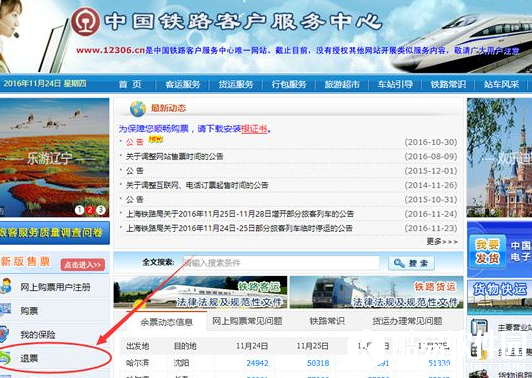The height and width of the screenshot is (378, 532).
Task: Click the China Railway logo emblem
Action: coord(86,21)
